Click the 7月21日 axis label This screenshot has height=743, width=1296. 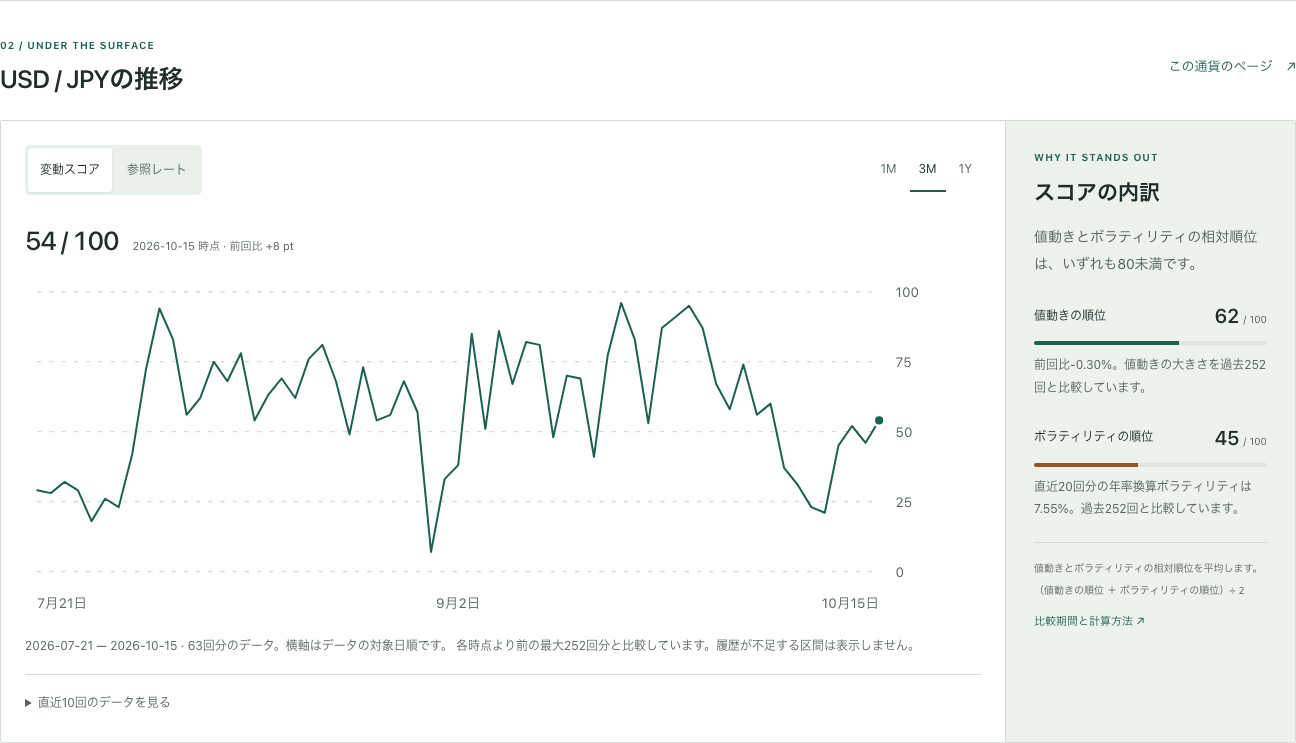[62, 603]
